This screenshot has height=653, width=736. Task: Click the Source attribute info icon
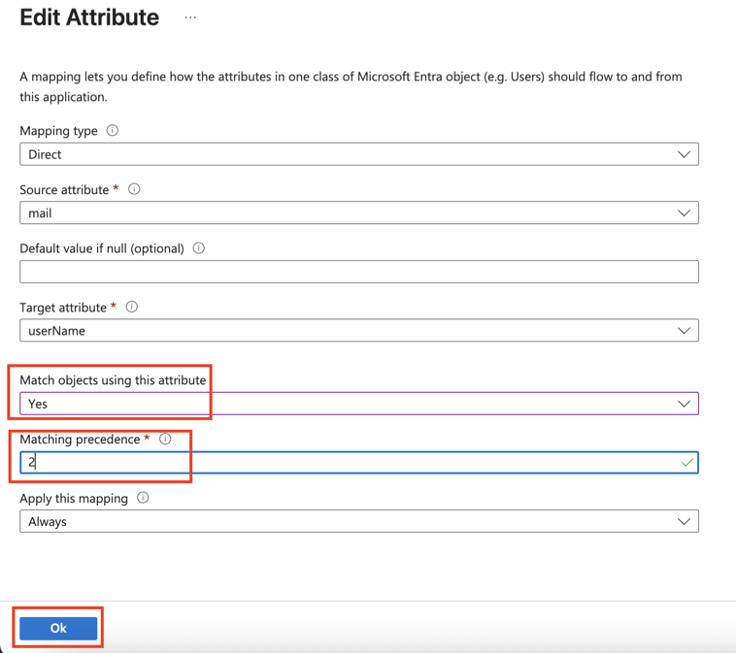[x=134, y=189]
